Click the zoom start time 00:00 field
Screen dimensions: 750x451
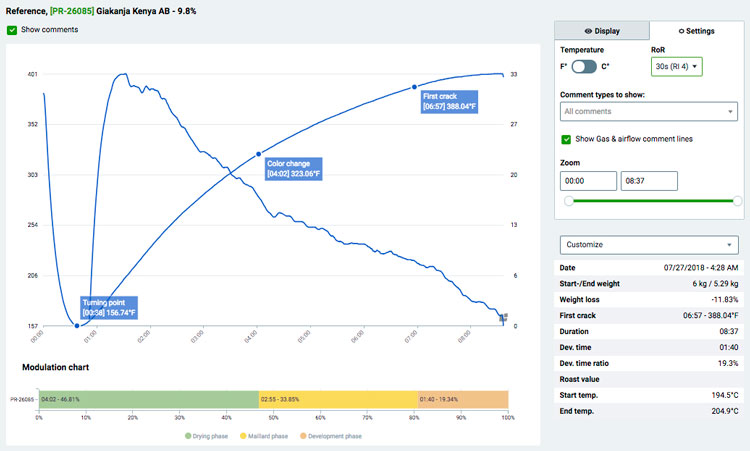[588, 181]
